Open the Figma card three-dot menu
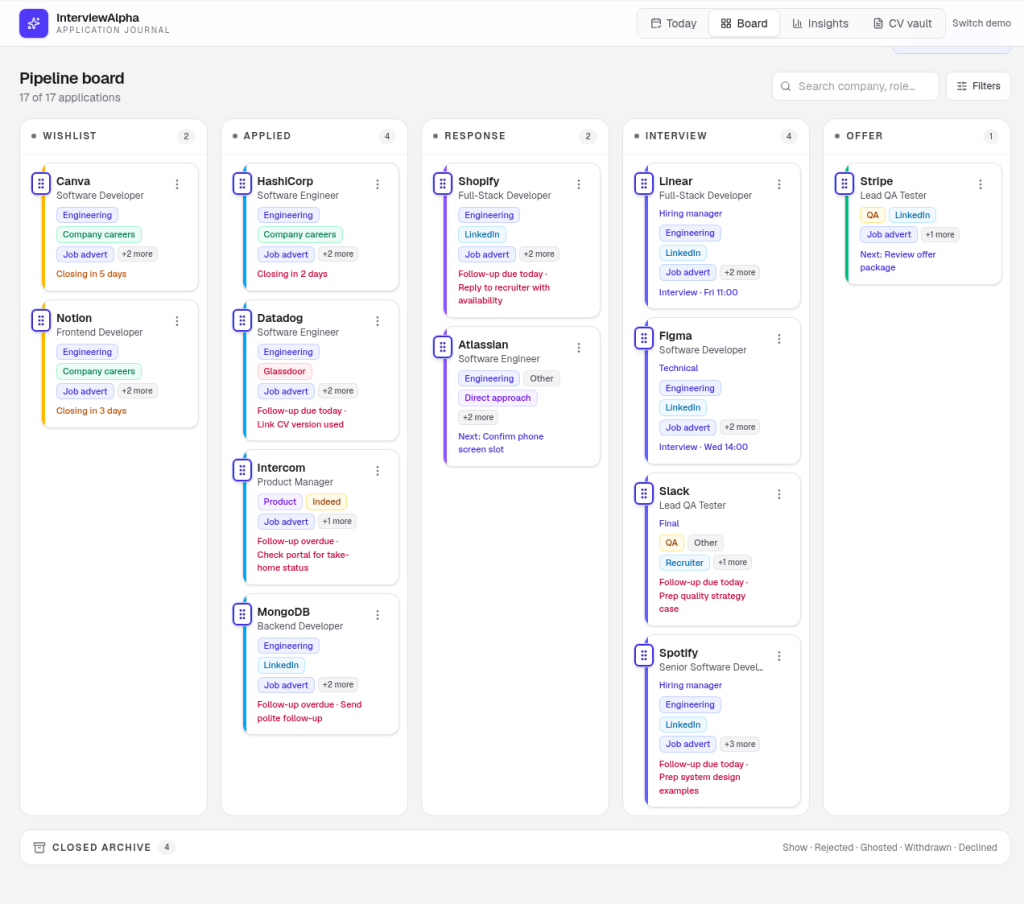This screenshot has height=904, width=1024. pyautogui.click(x=779, y=339)
